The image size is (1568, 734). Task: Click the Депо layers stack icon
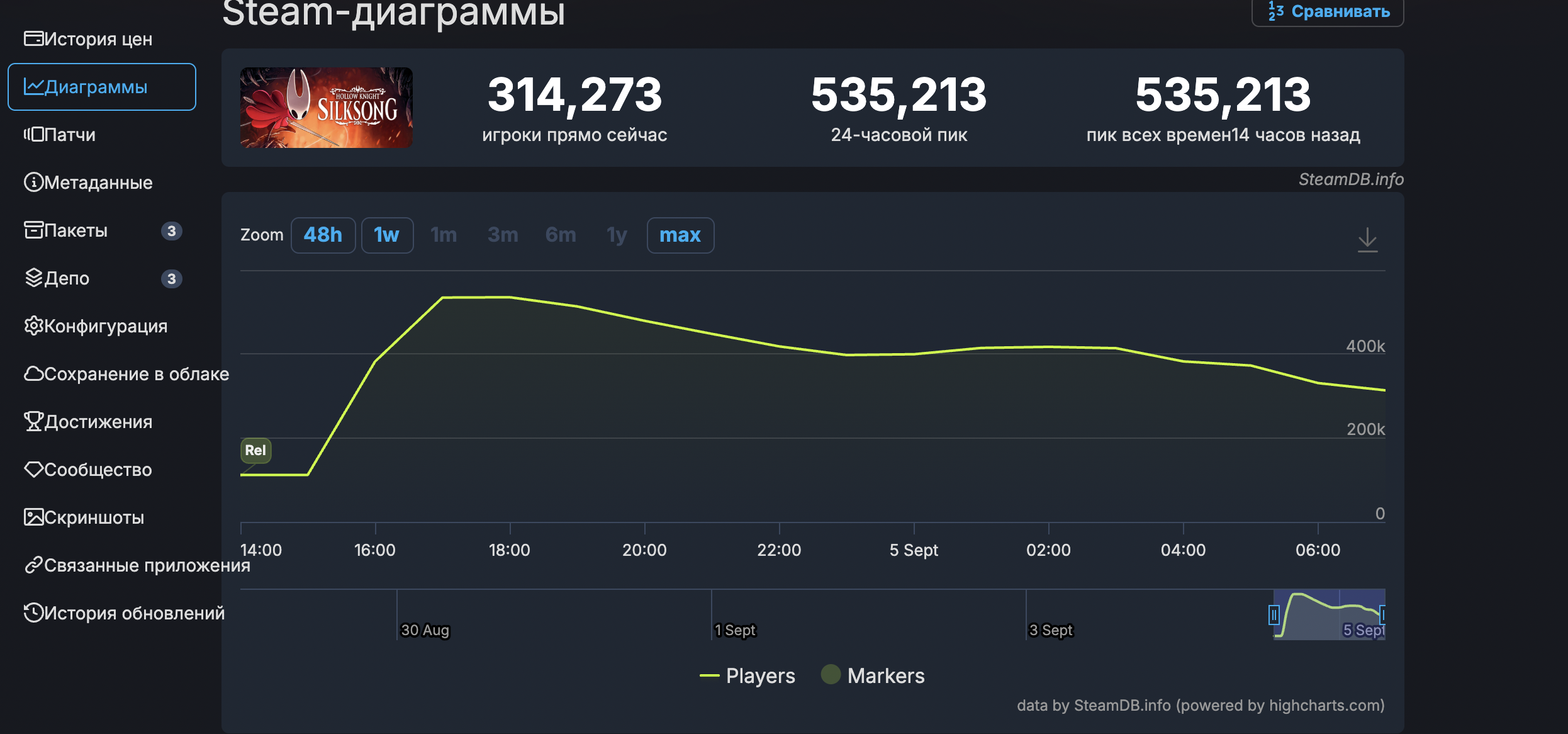point(33,278)
